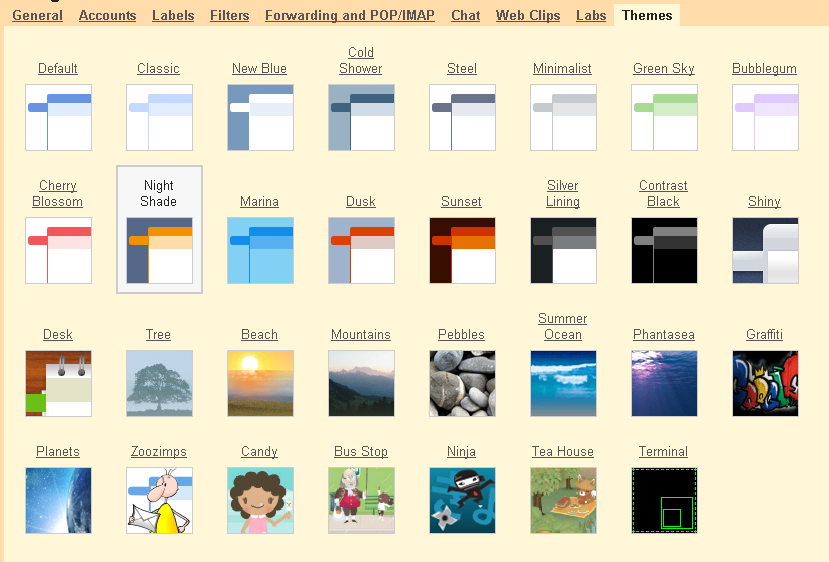The width and height of the screenshot is (829, 562).
Task: Pick the Dusk theme preview
Action: 362,251
